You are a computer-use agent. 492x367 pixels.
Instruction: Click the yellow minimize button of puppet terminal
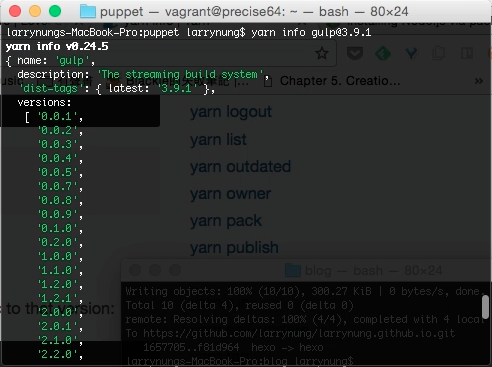[35, 11]
